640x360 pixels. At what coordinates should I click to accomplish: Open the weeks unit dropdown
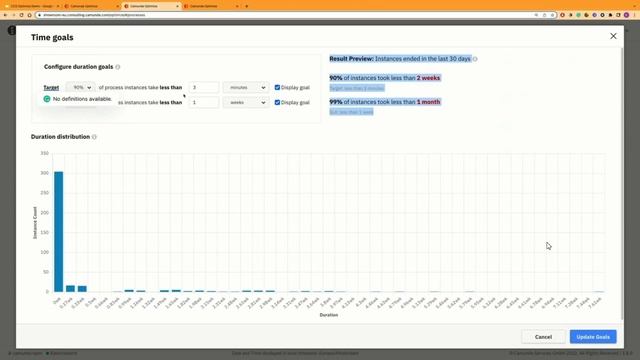tap(247, 102)
